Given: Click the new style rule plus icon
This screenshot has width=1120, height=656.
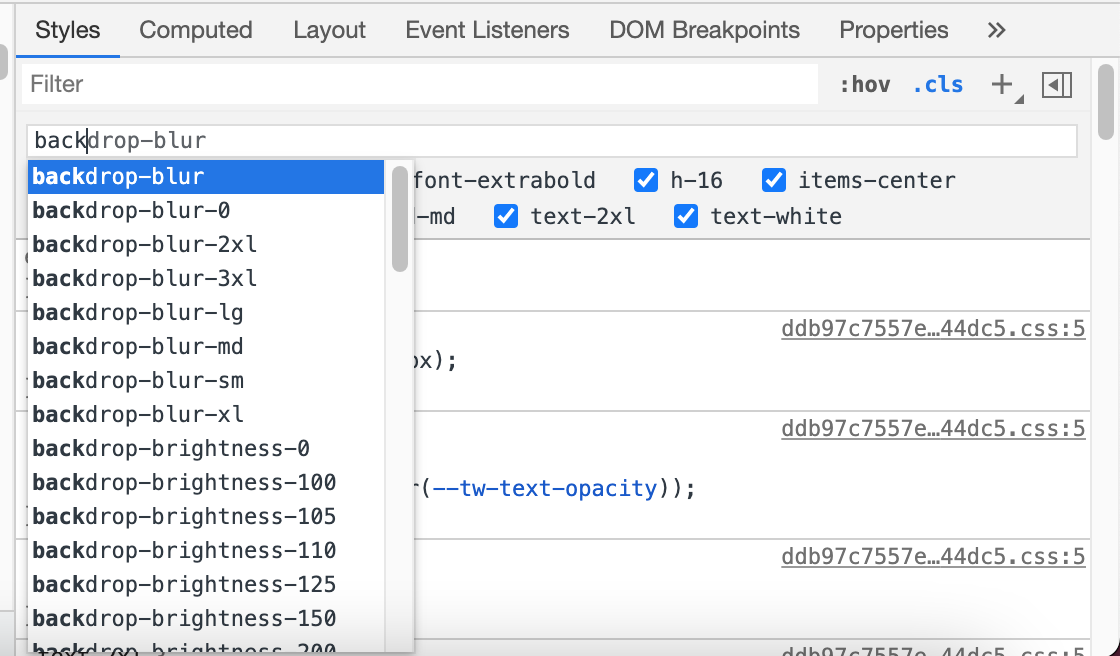Looking at the screenshot, I should [x=1002, y=85].
